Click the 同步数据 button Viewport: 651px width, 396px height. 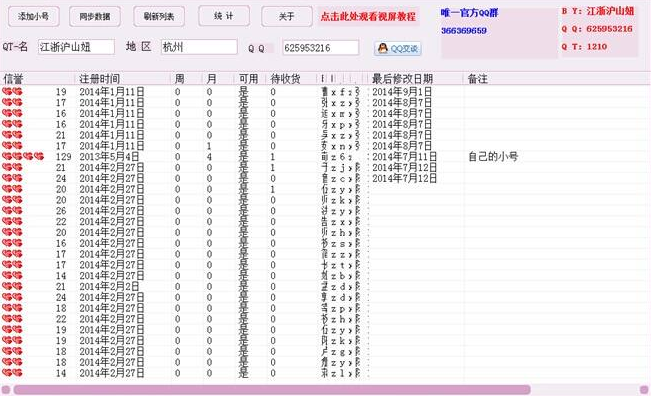point(95,17)
